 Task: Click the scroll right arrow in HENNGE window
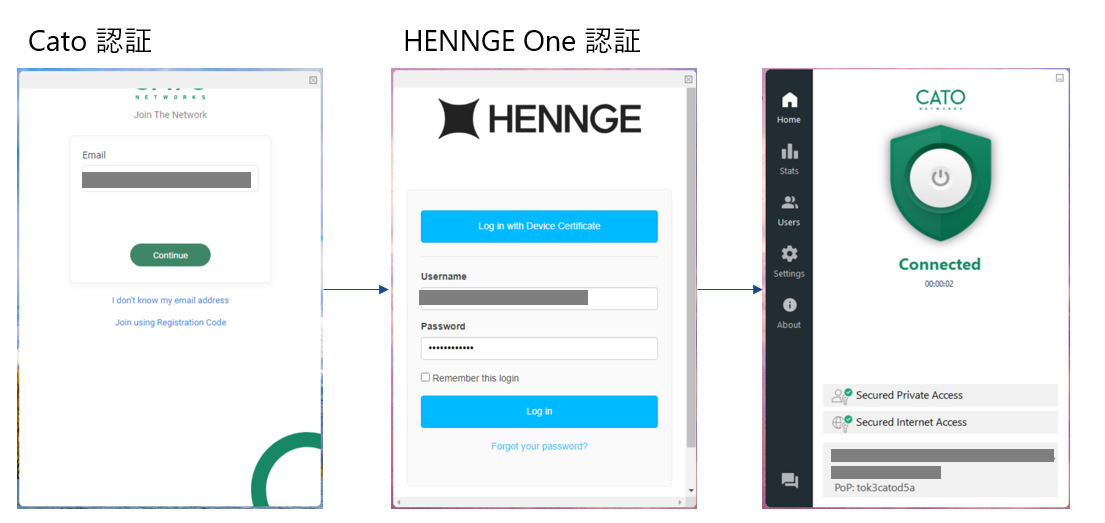pos(681,503)
